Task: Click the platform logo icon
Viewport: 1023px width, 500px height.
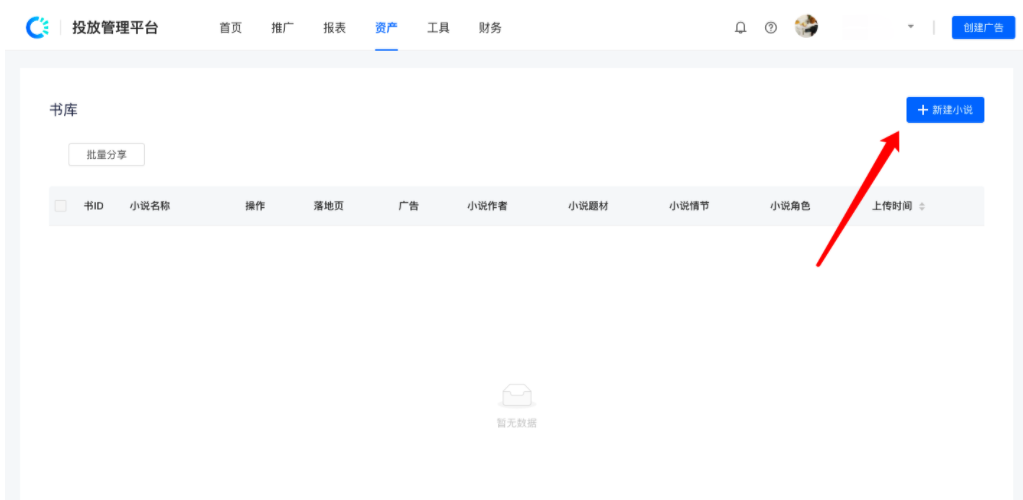Action: [37, 27]
